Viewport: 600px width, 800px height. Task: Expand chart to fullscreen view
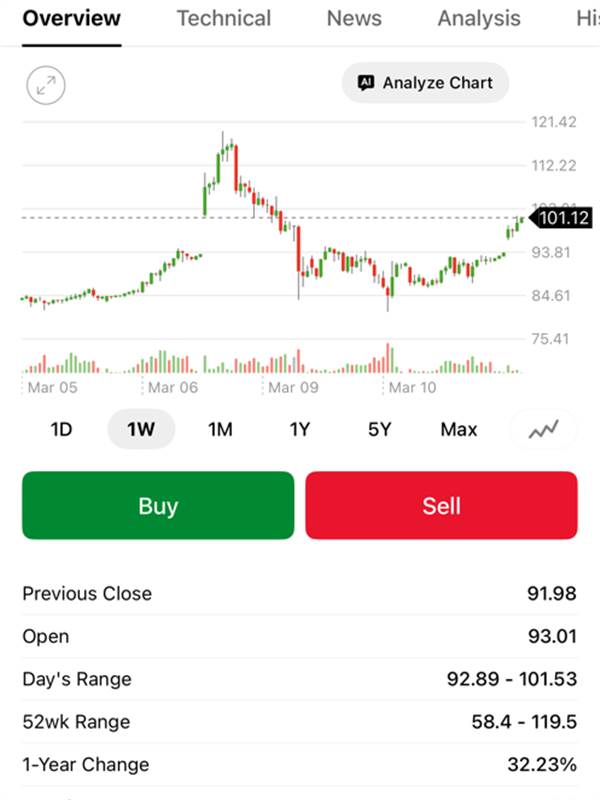(45, 86)
